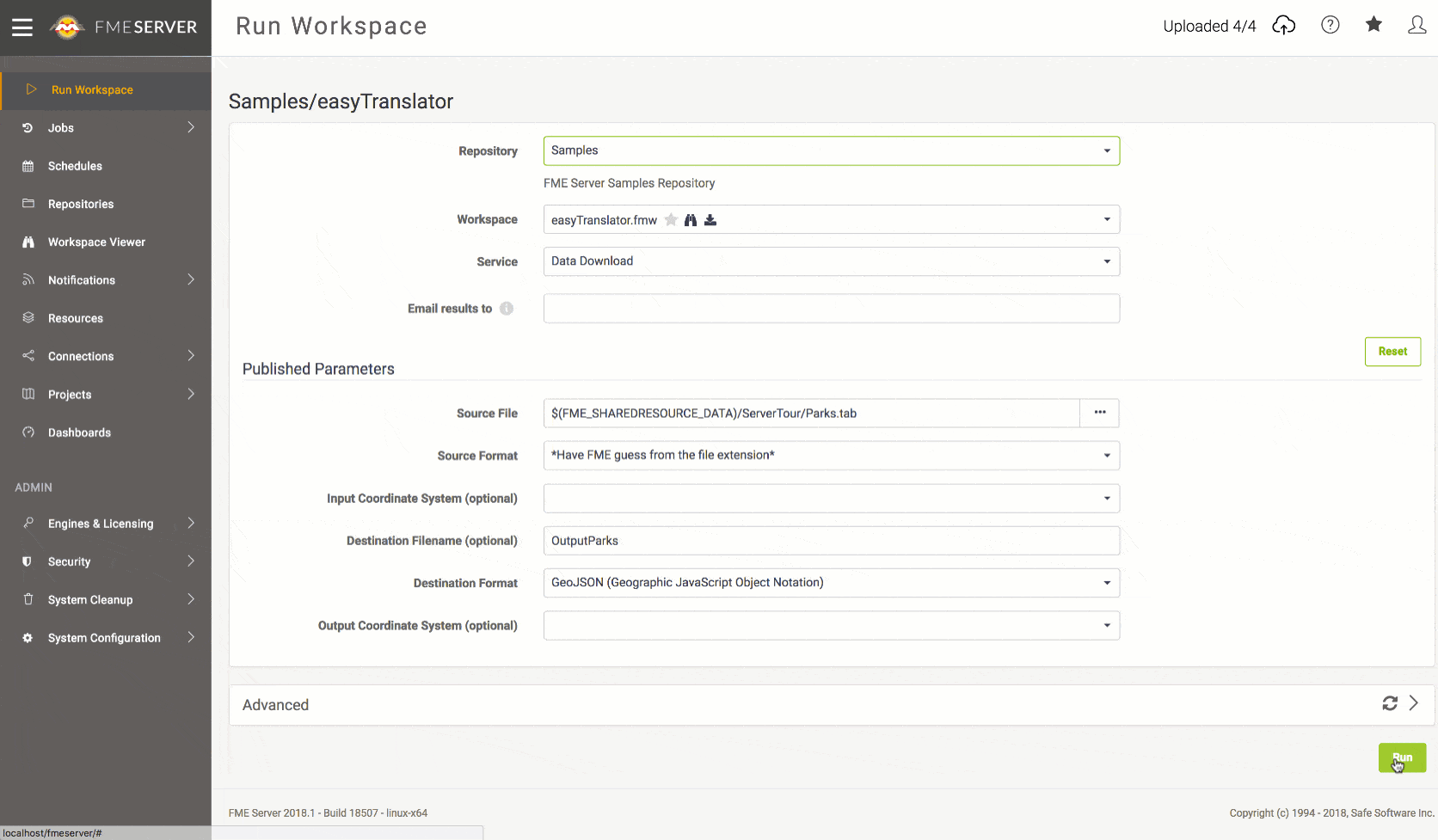The height and width of the screenshot is (840, 1438).
Task: Click the Run Workspace play icon
Action: (32, 89)
